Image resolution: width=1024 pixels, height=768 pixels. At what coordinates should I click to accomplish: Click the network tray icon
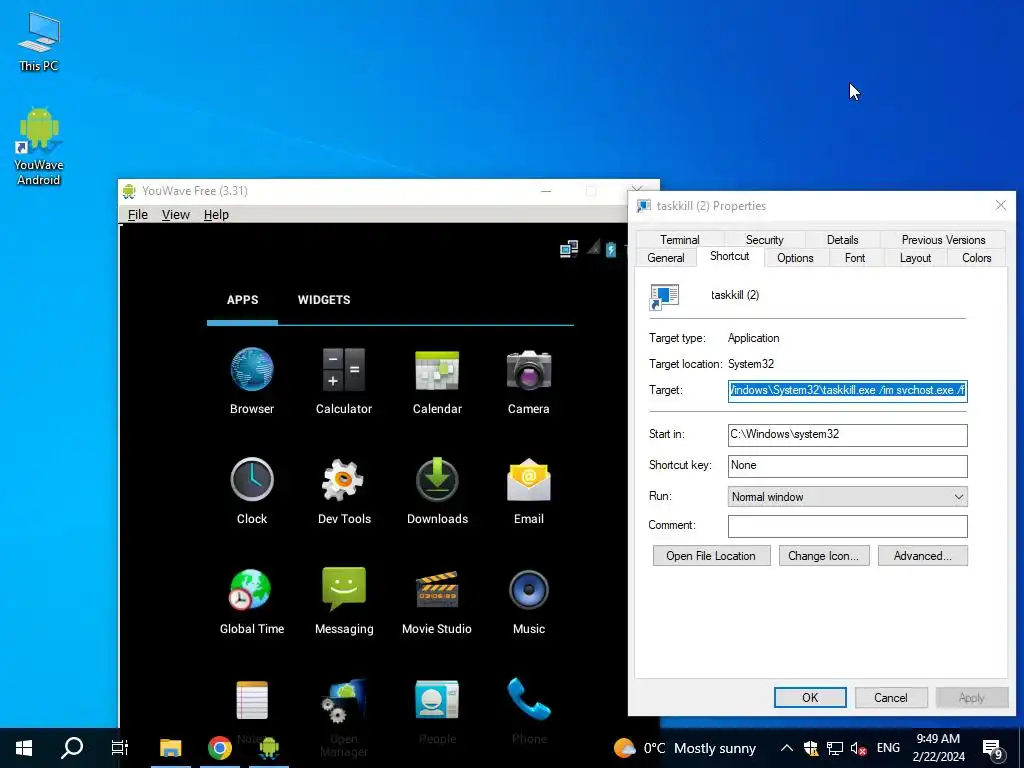(835, 748)
